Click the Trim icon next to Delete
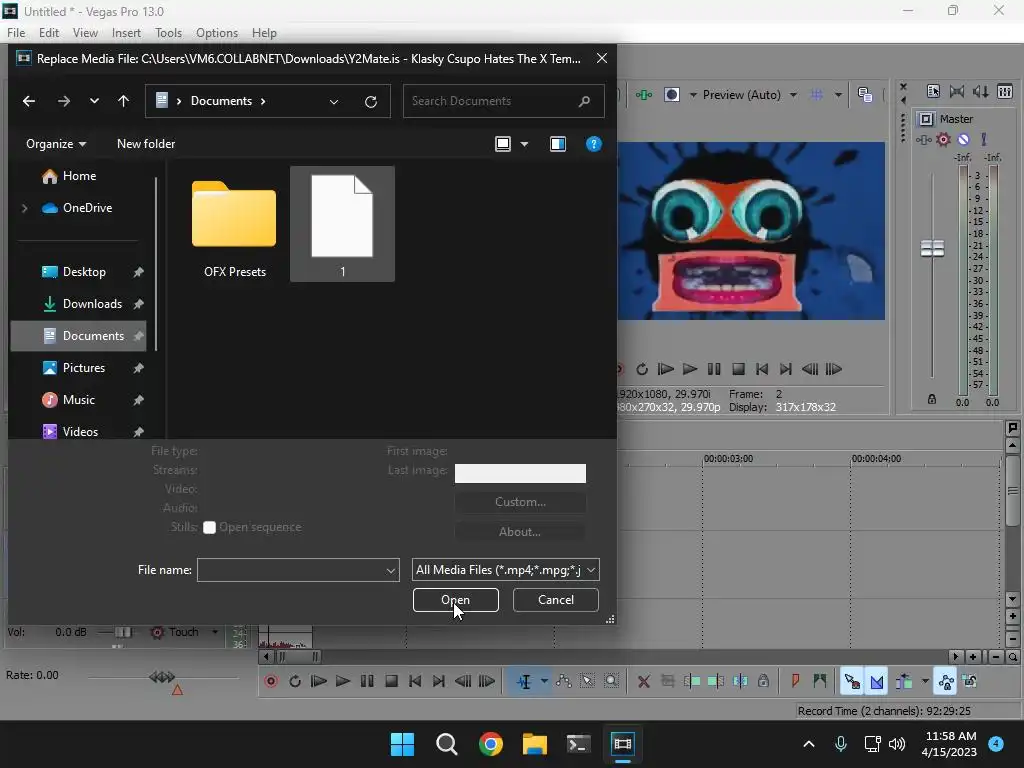This screenshot has height=768, width=1024. [667, 681]
